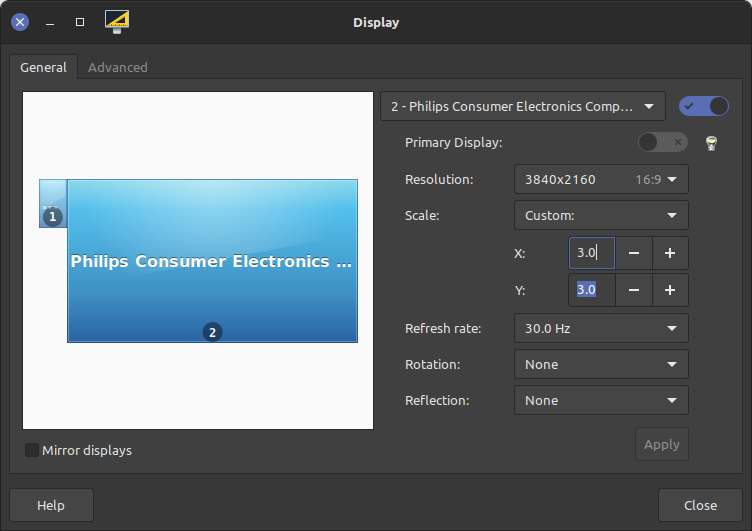The image size is (752, 531).
Task: Click the Apply button
Action: pyautogui.click(x=662, y=444)
